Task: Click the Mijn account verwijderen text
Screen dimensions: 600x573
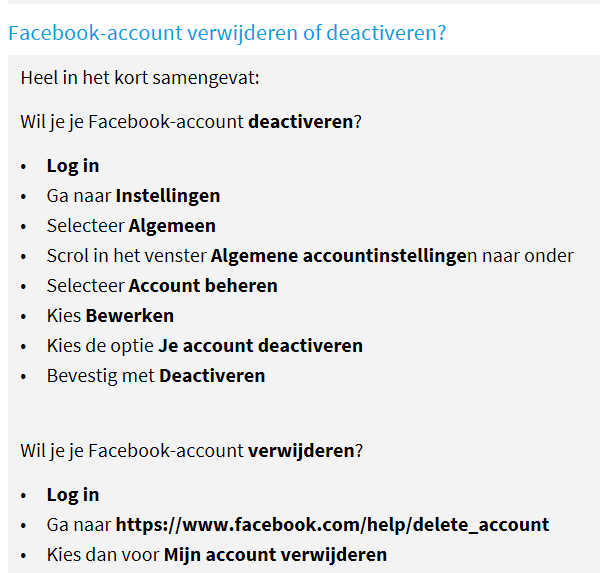Action: [276, 555]
